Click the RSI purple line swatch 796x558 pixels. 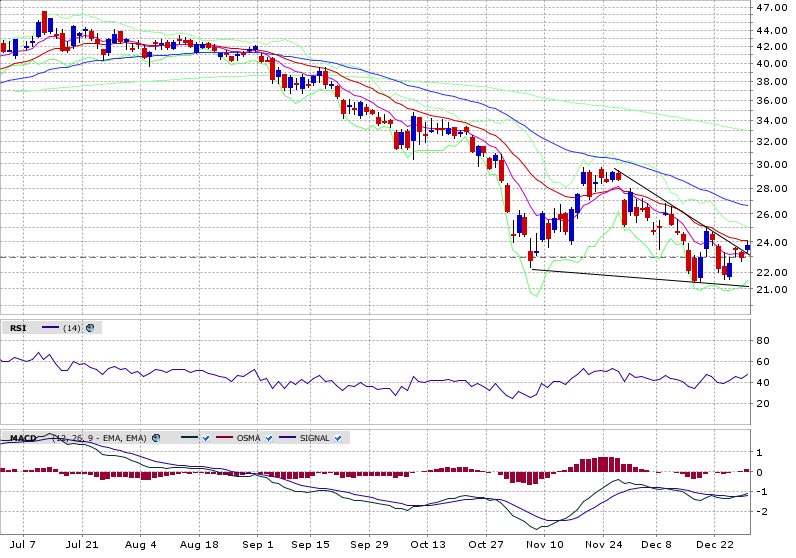[49, 327]
